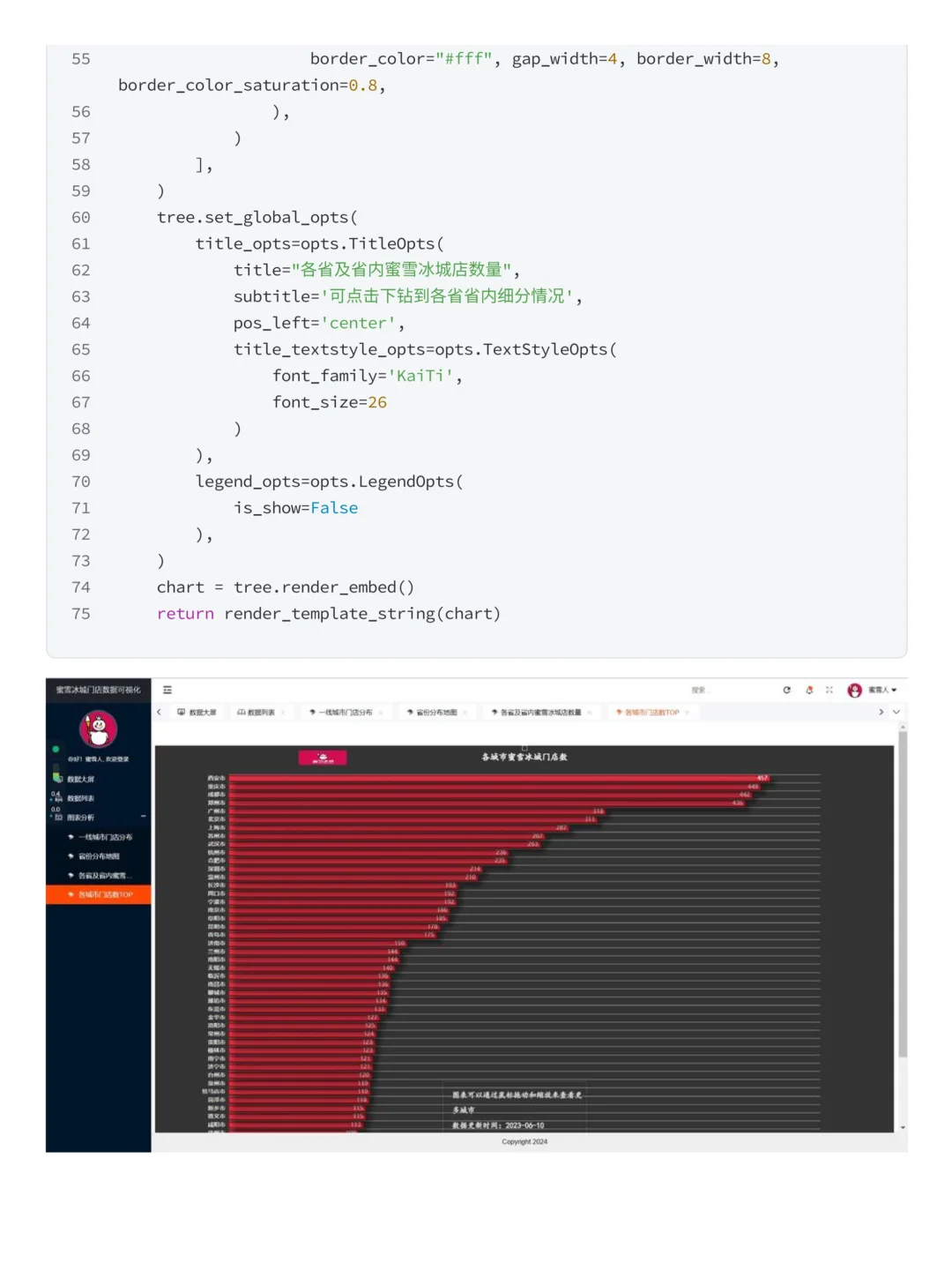Screen dimensions: 952x1270
Task: Close the 各省及省内蜜雪冰城店数量 tab
Action: coord(589,713)
